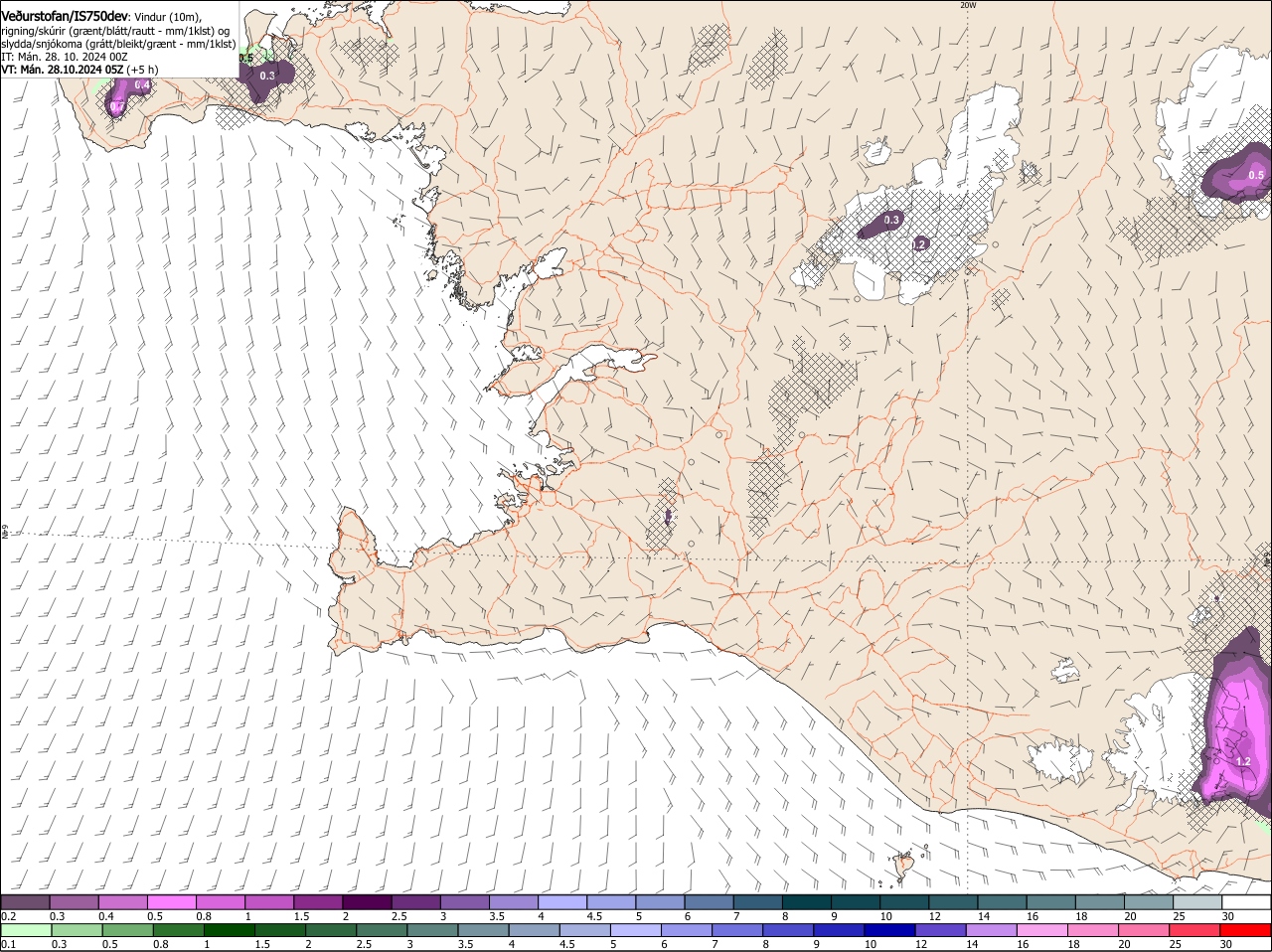Click the 0.5 value in the purple blob at right edge
Image resolution: width=1272 pixels, height=952 pixels.
[x=1256, y=175]
